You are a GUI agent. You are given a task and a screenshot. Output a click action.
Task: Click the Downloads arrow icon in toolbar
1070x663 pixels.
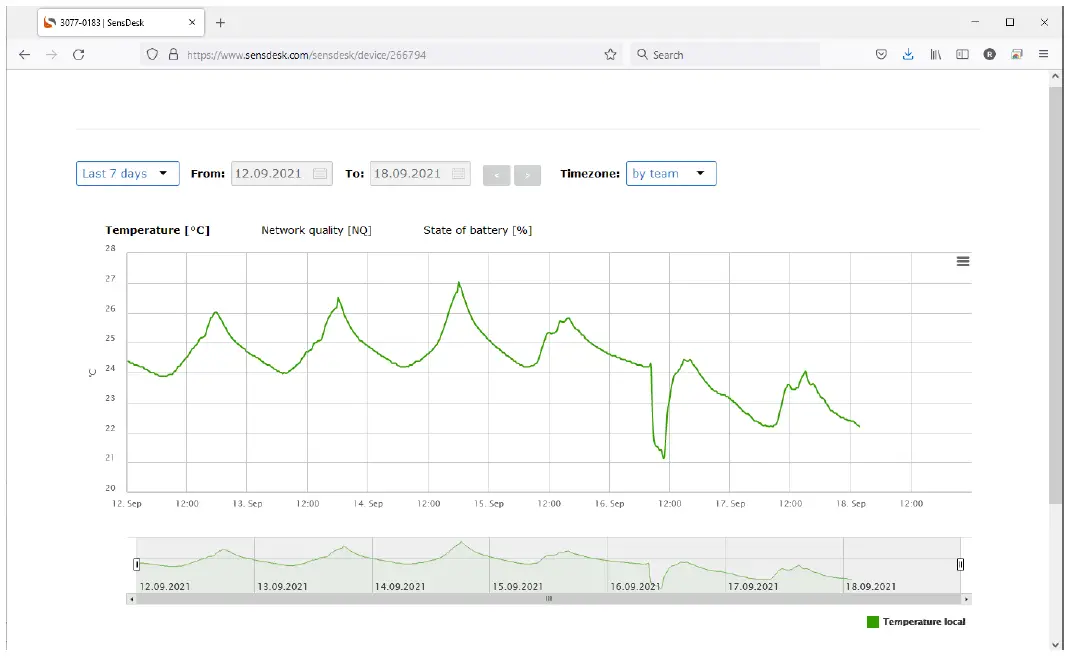coord(908,55)
